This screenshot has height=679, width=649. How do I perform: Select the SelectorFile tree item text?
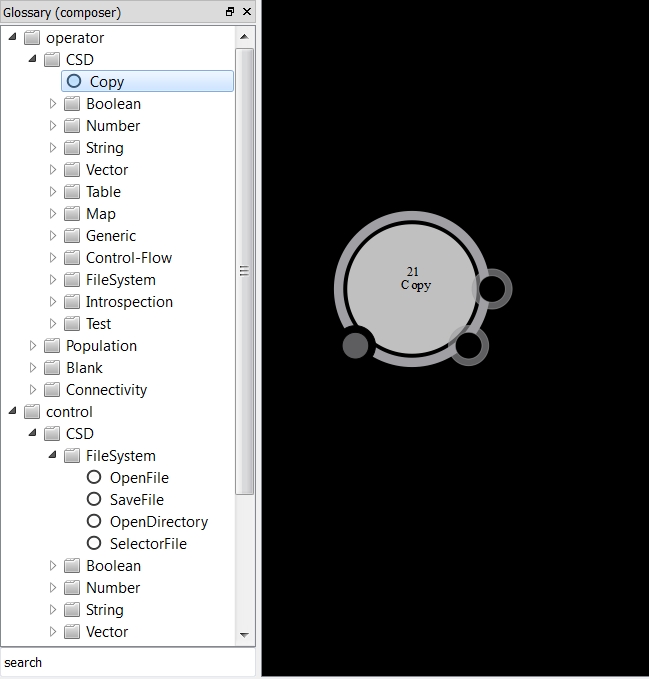pyautogui.click(x=148, y=543)
